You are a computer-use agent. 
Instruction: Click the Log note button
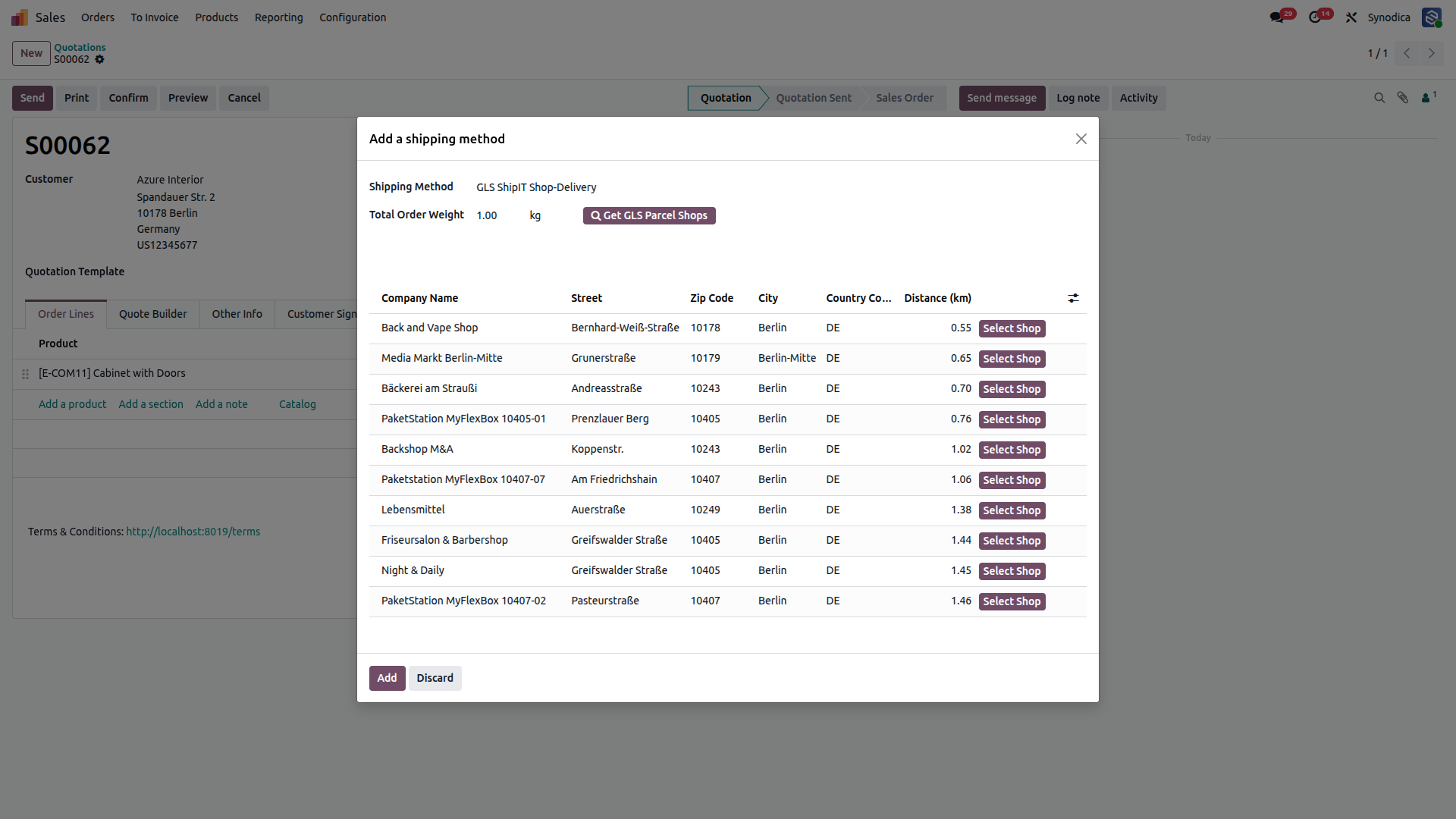tap(1078, 98)
